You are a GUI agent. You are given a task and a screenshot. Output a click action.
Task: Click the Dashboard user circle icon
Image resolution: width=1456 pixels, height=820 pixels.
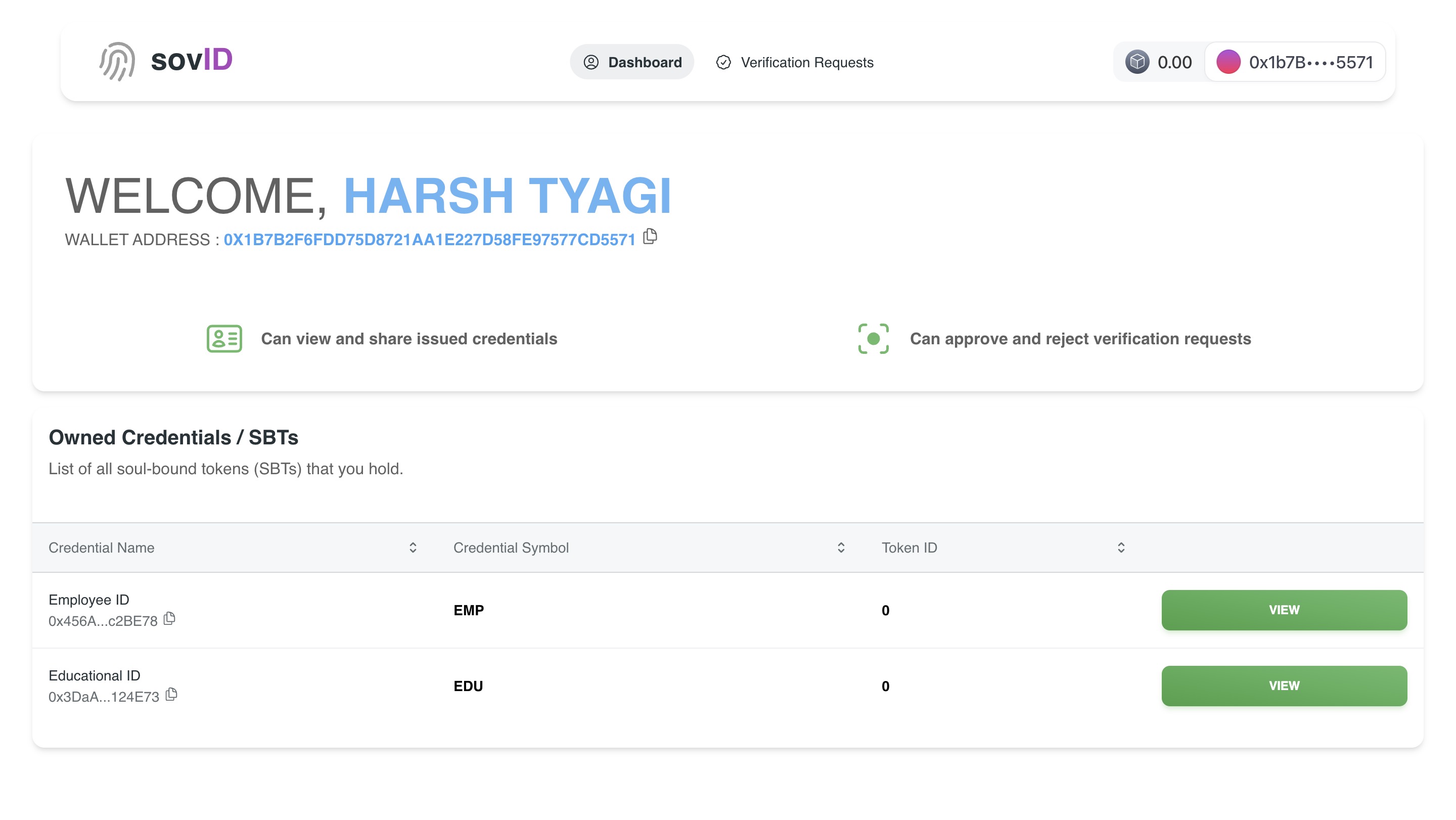click(591, 62)
